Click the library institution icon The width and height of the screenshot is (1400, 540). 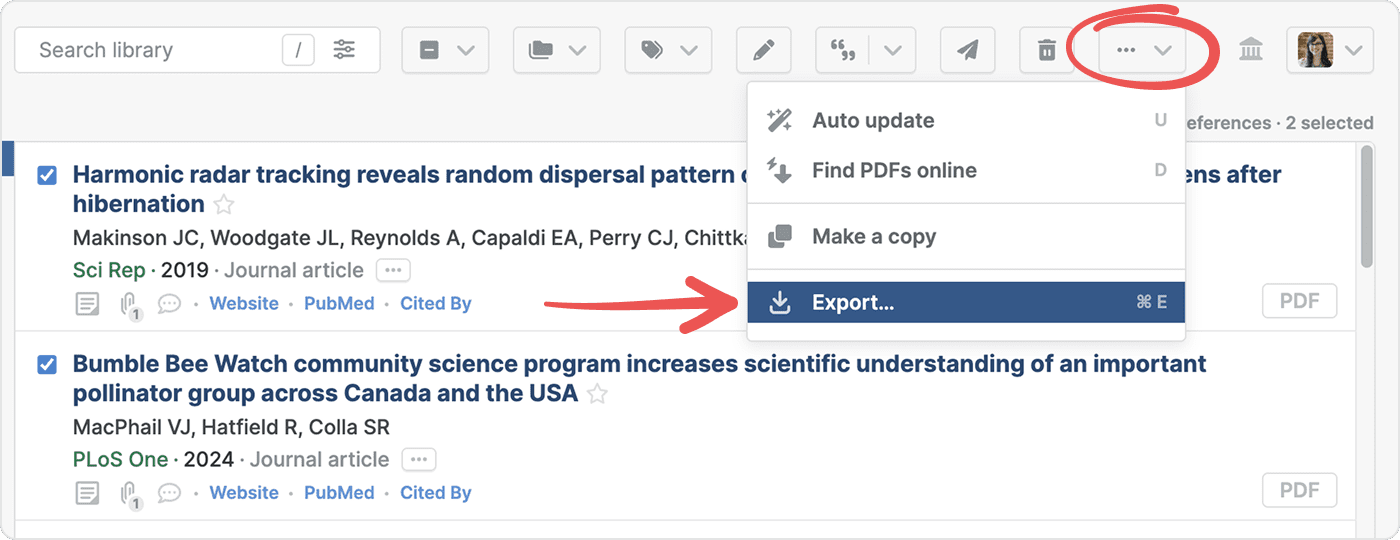1251,50
